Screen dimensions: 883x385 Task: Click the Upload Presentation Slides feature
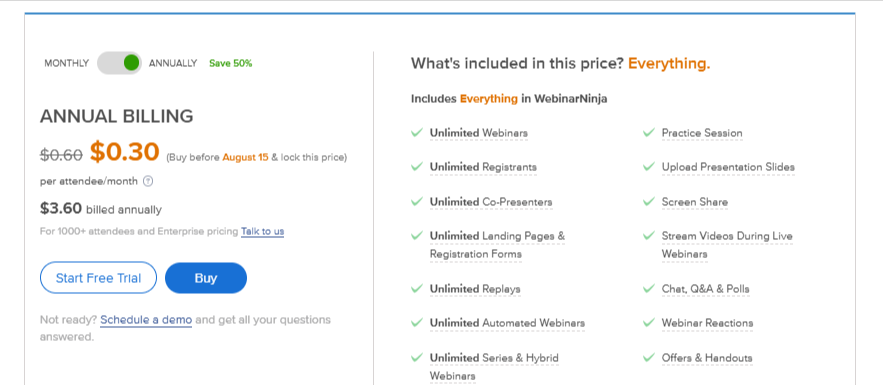point(728,167)
